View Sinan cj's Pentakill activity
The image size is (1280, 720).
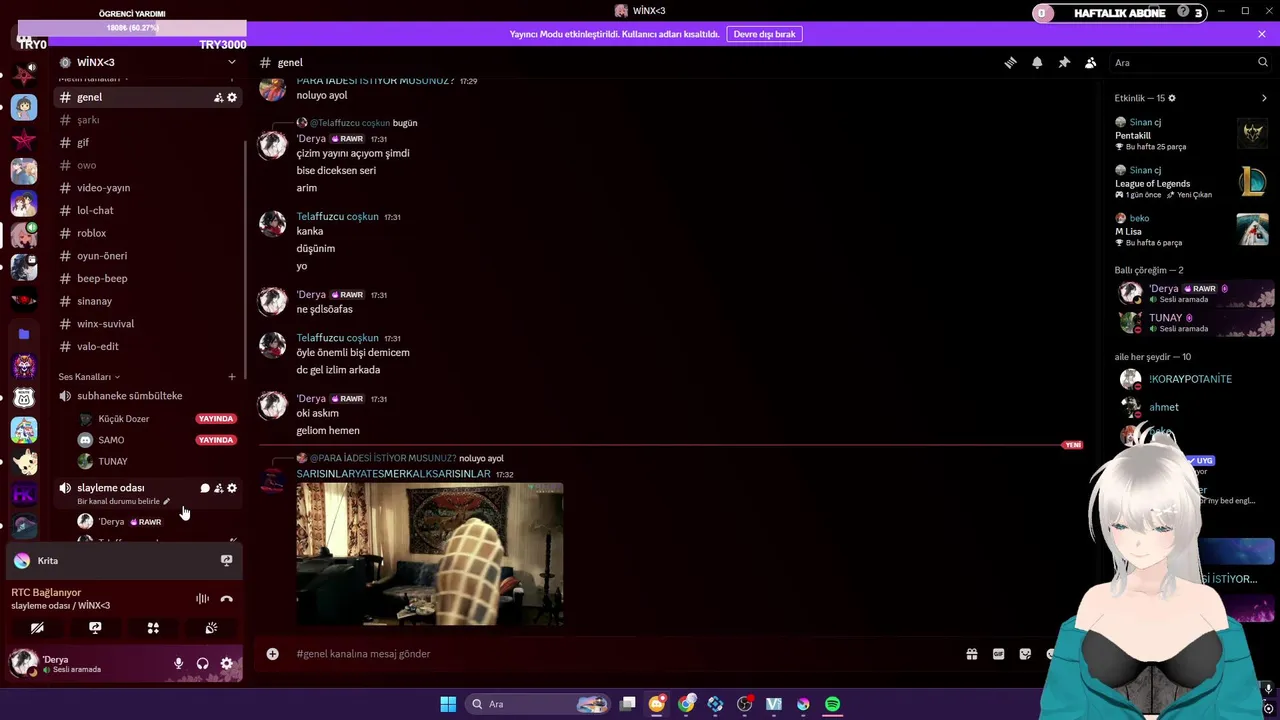(1191, 134)
